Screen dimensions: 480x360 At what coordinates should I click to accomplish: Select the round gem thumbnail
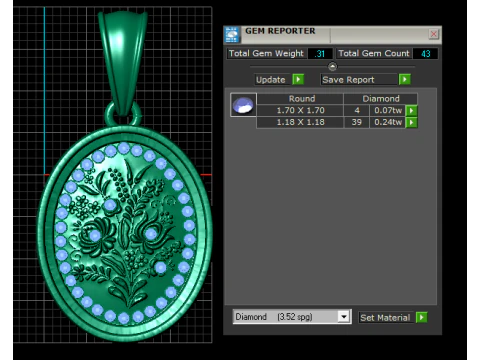coord(243,105)
